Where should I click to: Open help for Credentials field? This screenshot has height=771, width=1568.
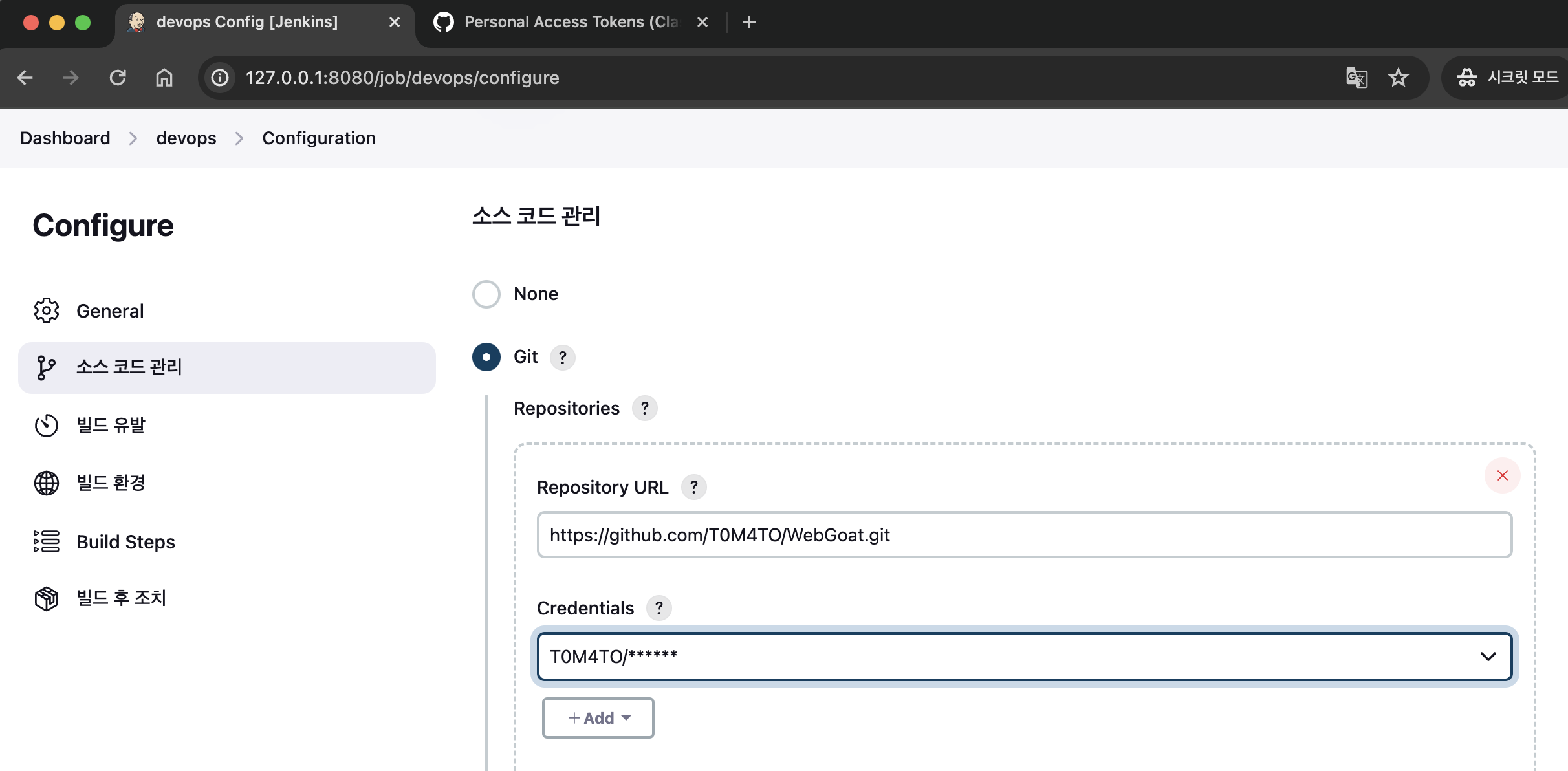click(x=659, y=608)
